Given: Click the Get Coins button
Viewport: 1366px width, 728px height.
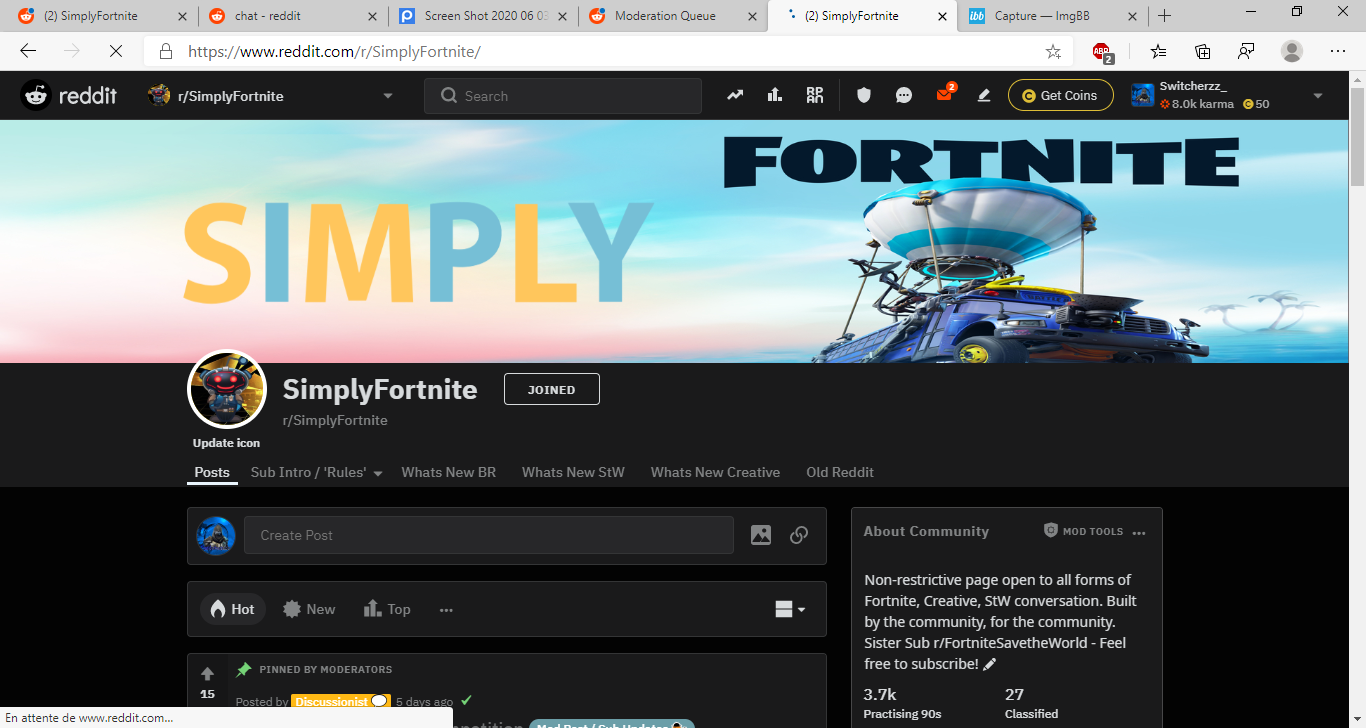Looking at the screenshot, I should 1060,96.
